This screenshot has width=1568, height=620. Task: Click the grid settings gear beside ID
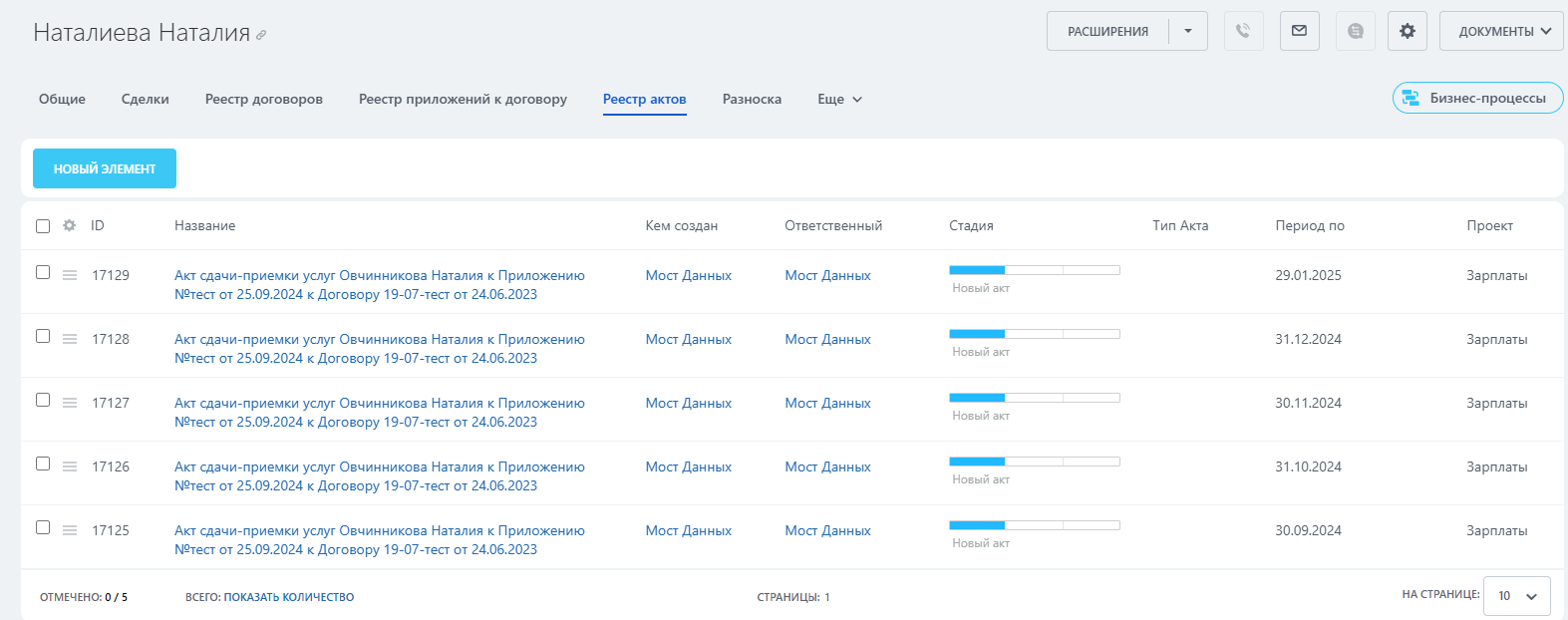point(69,225)
